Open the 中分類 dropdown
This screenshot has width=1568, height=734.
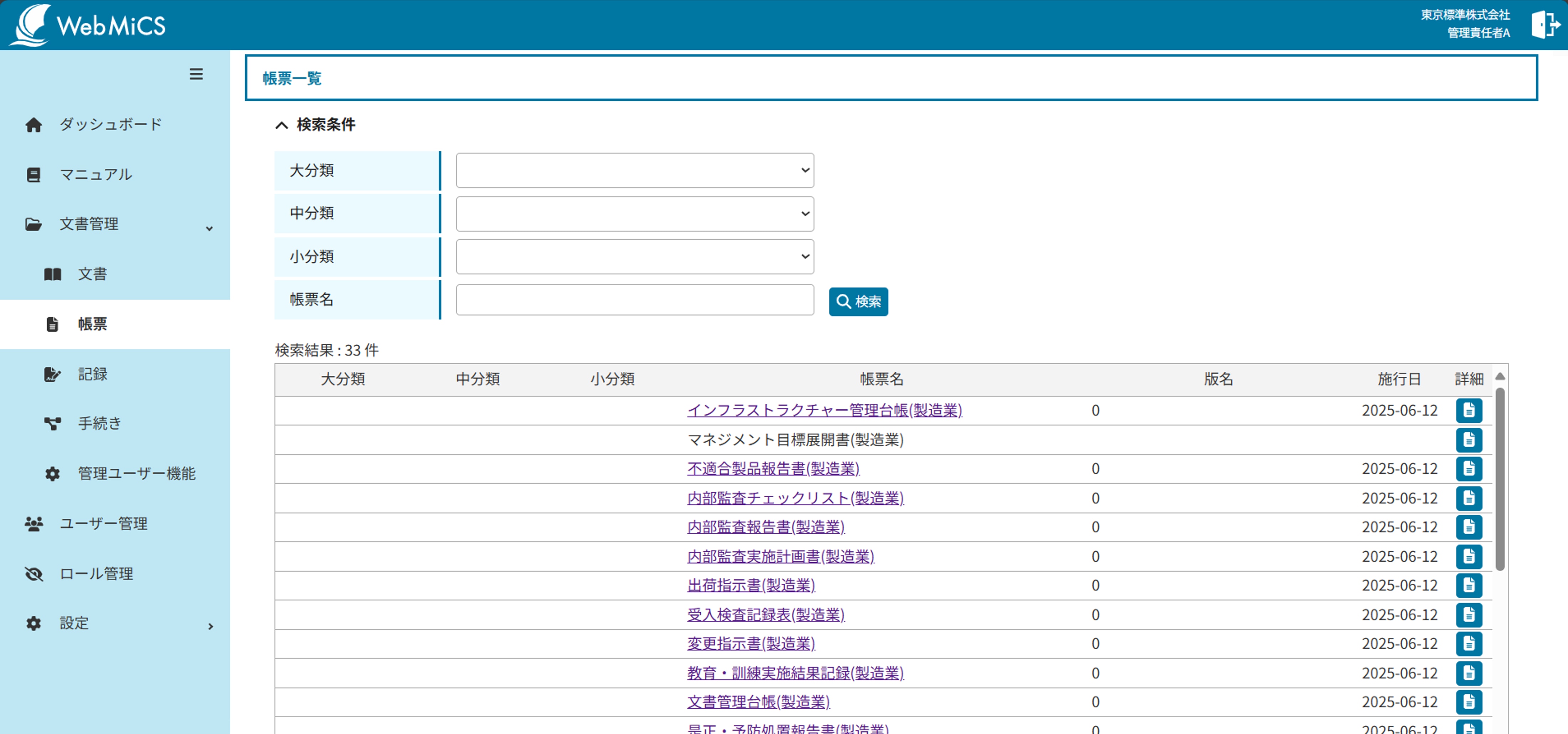pyautogui.click(x=634, y=213)
